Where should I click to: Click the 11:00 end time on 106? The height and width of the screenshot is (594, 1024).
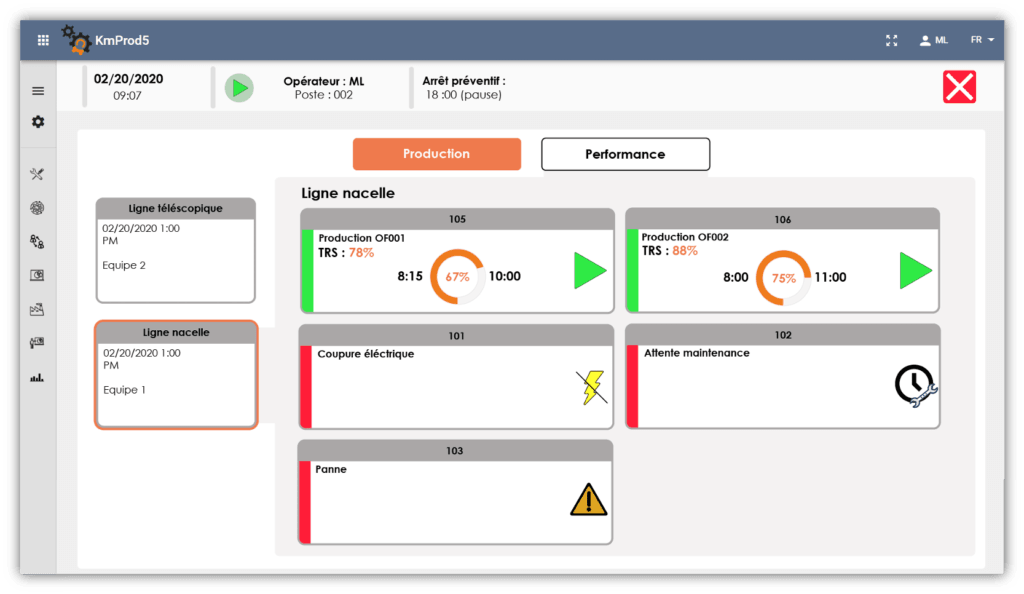830,277
